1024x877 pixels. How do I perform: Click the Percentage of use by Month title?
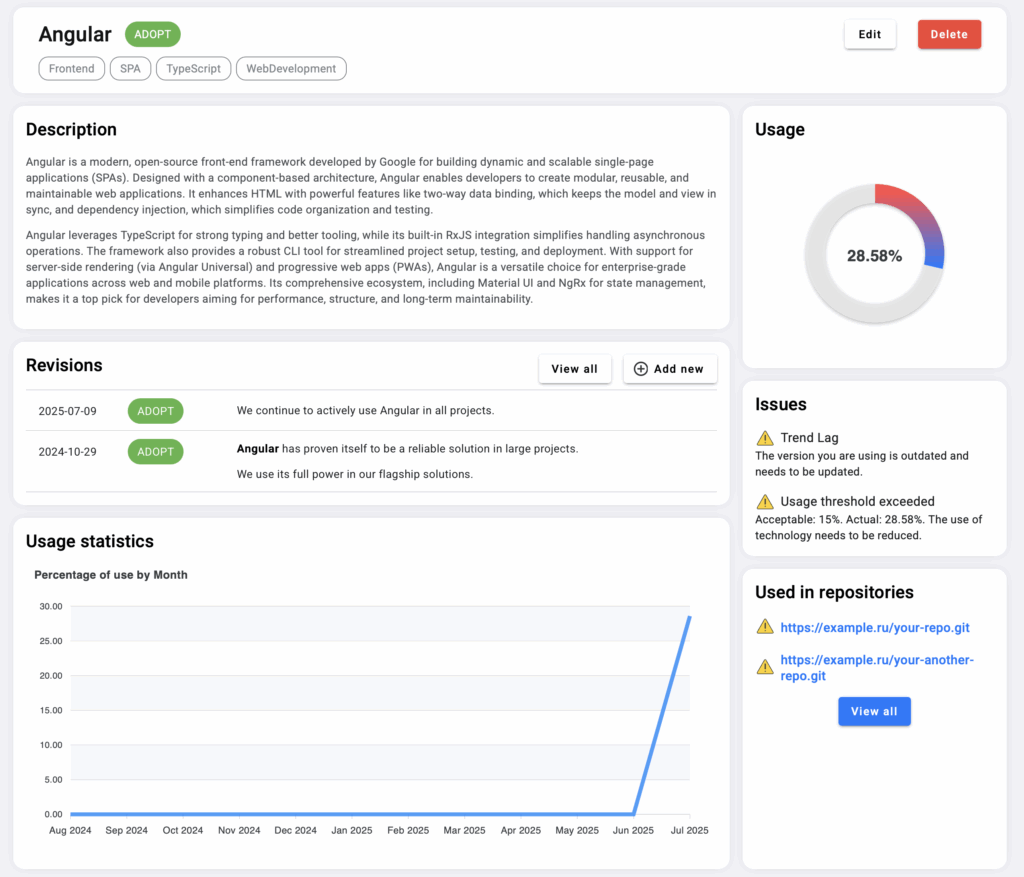[x=110, y=575]
